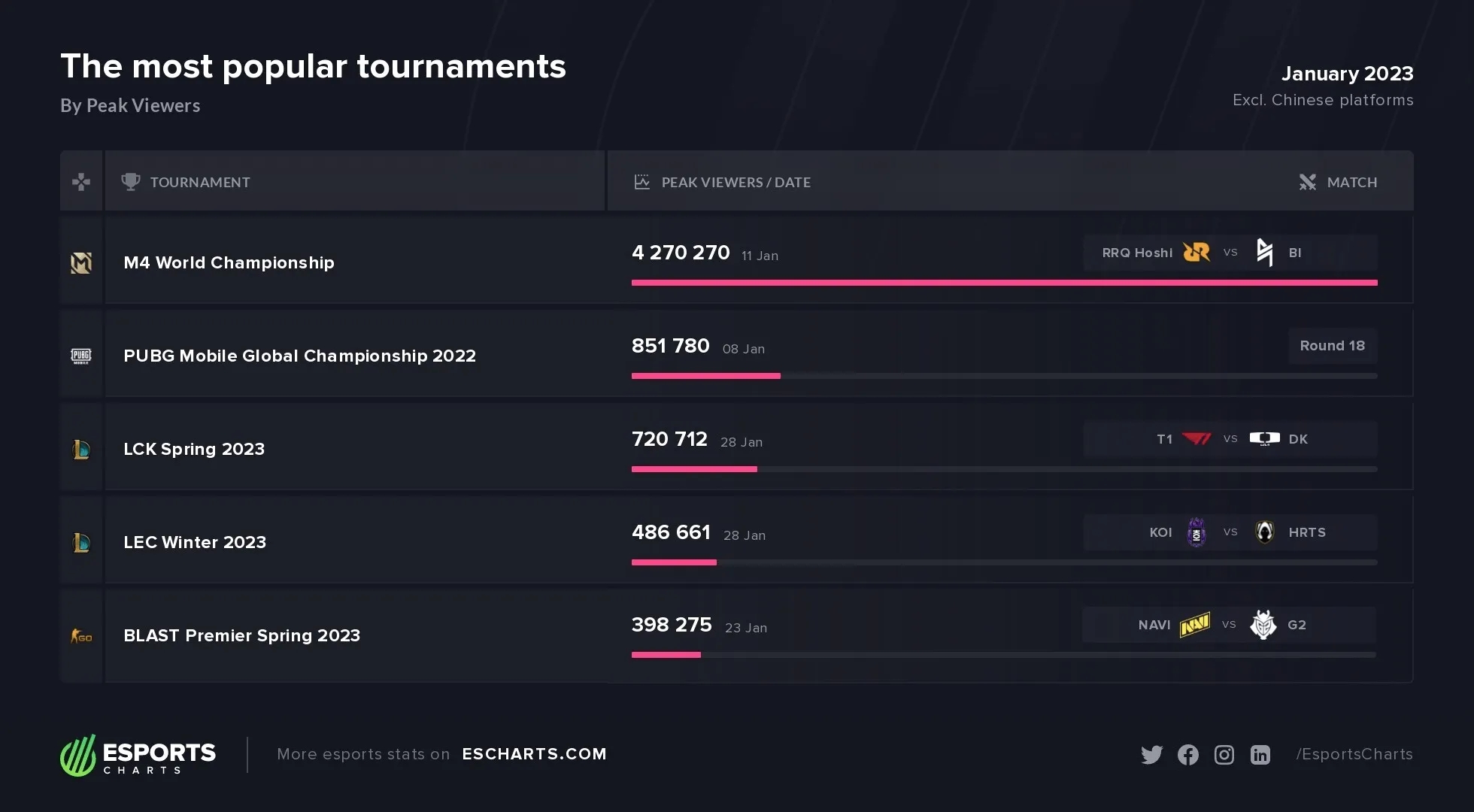Viewport: 1474px width, 812px height.
Task: Open M4 World Championship tournament
Action: tap(229, 262)
